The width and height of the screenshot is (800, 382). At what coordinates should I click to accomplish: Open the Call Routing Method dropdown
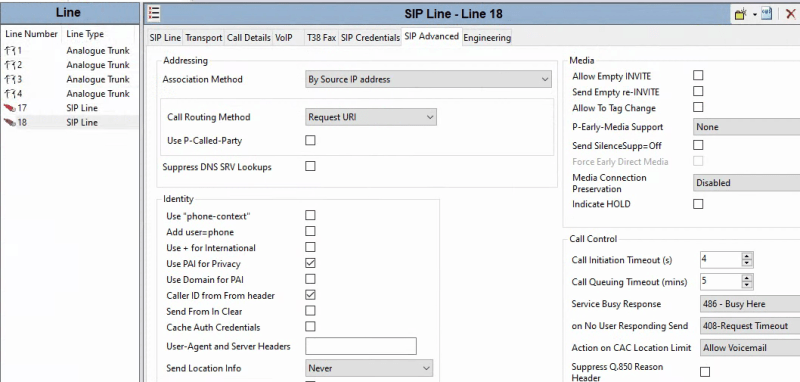click(x=370, y=117)
